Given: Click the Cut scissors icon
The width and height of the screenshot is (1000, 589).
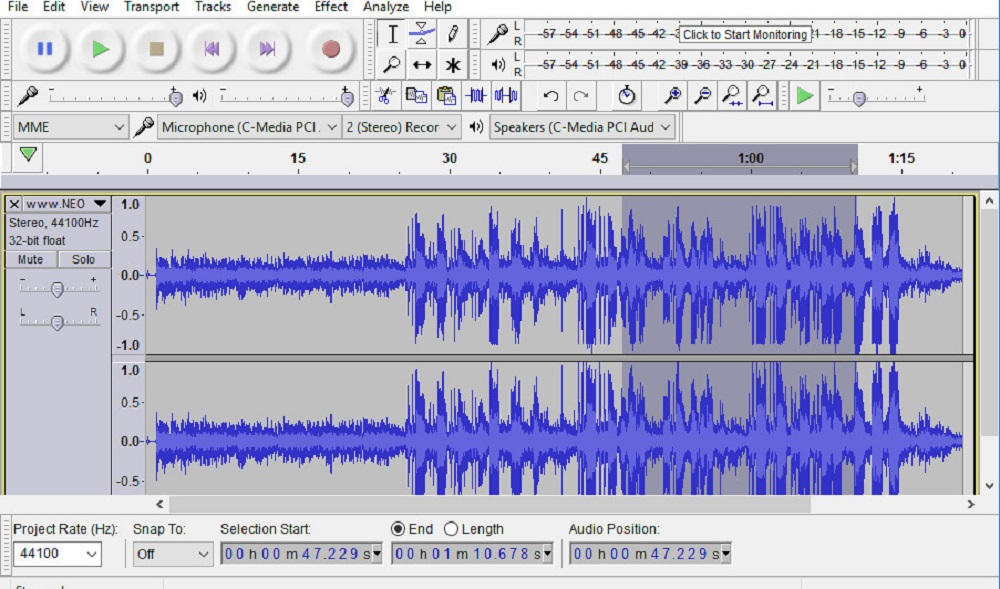Looking at the screenshot, I should tap(385, 96).
